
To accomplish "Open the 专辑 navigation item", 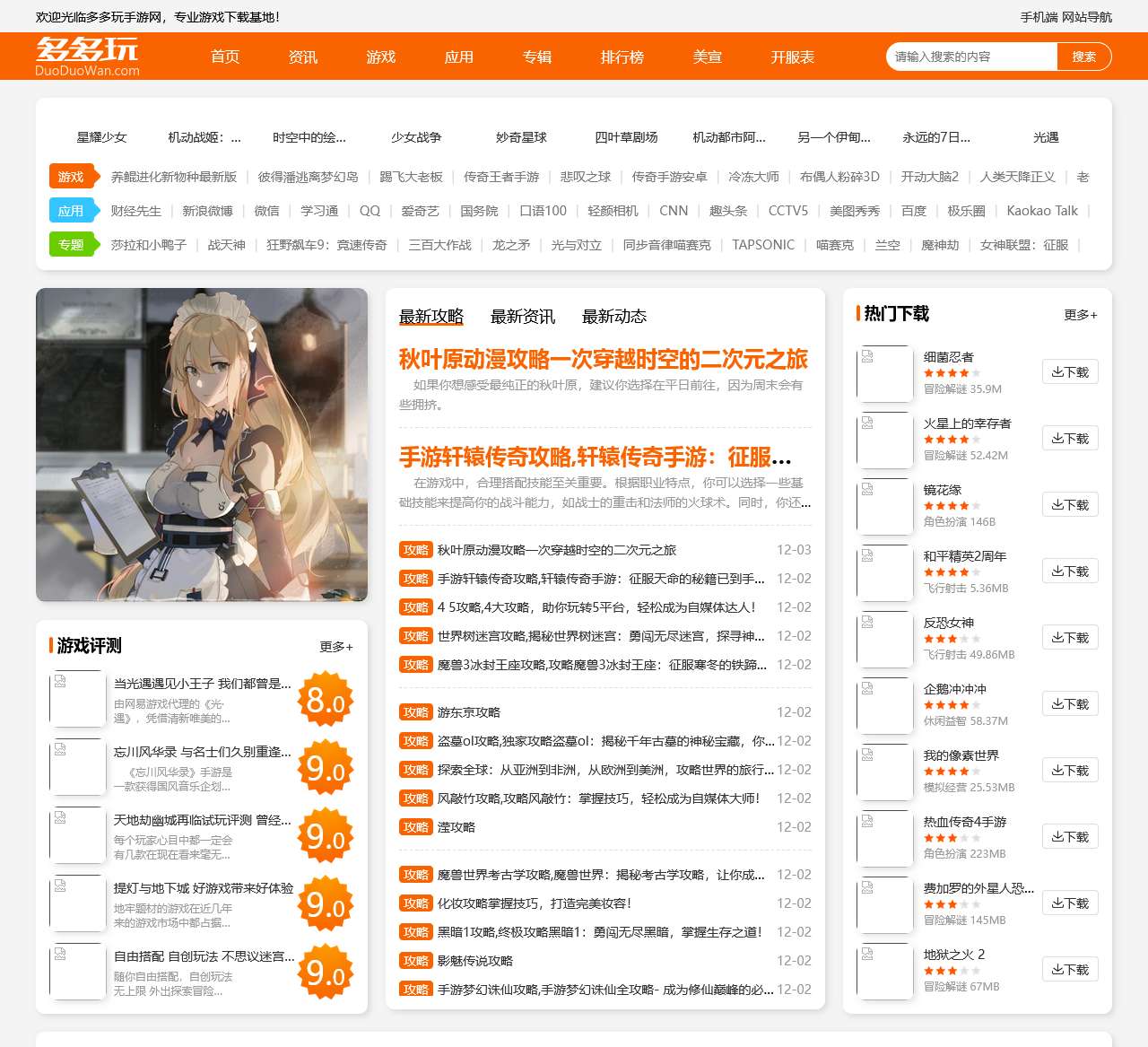I will (537, 57).
